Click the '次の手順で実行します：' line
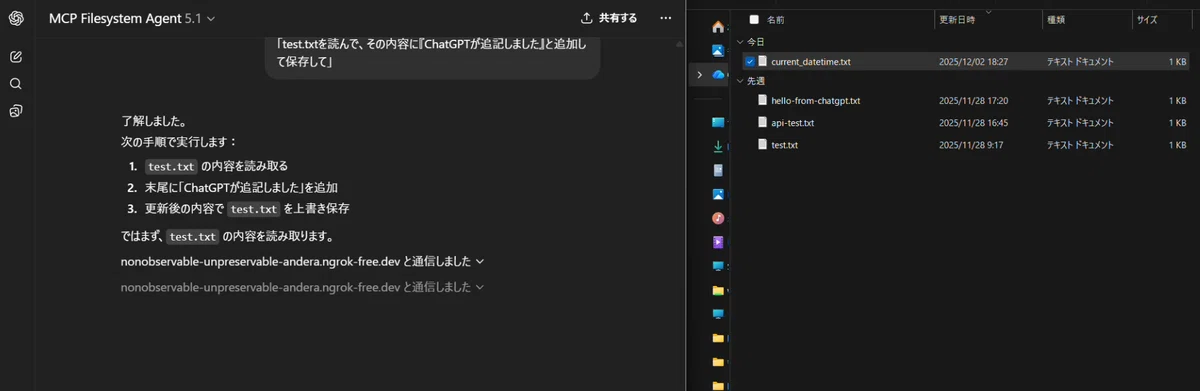The width and height of the screenshot is (1200, 391). pyautogui.click(x=179, y=143)
